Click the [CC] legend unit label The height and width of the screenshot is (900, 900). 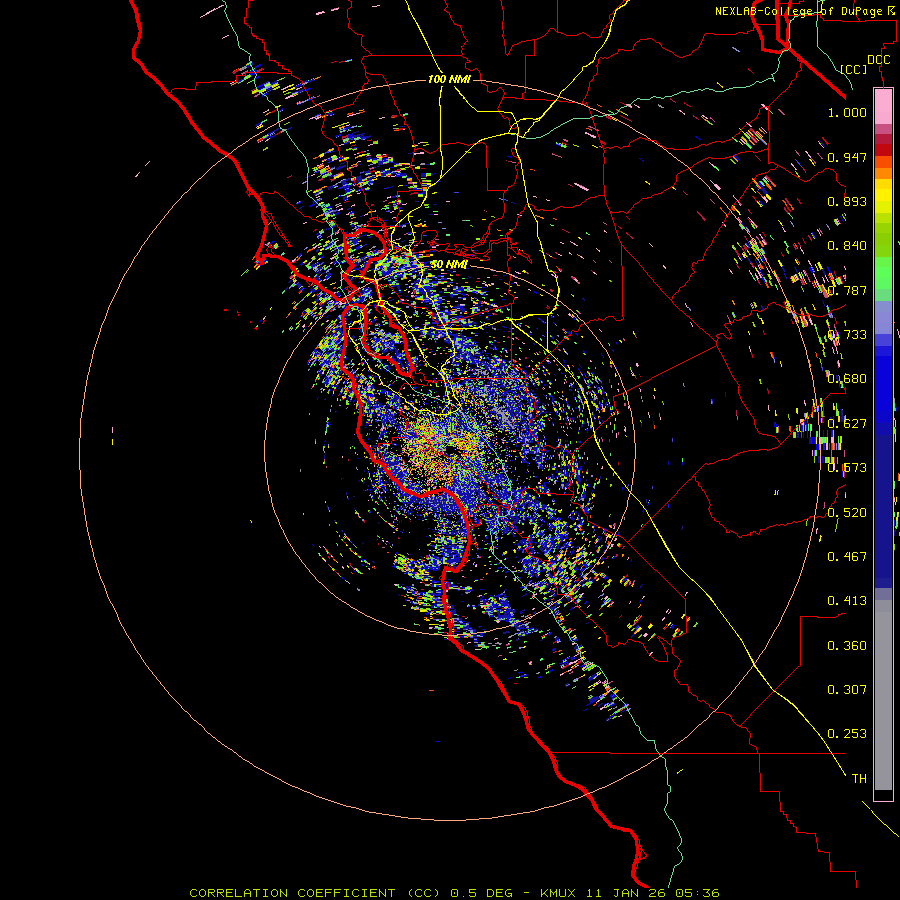(x=854, y=69)
